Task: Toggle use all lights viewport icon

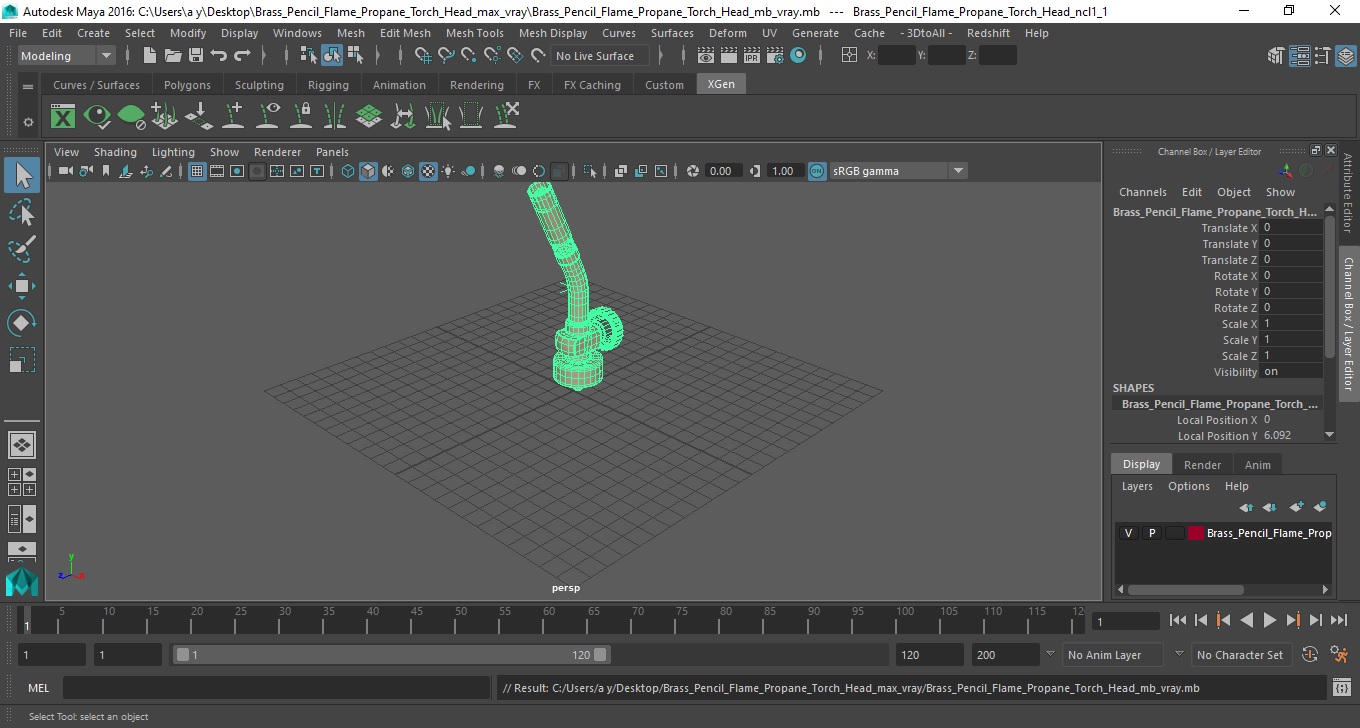Action: 448,171
